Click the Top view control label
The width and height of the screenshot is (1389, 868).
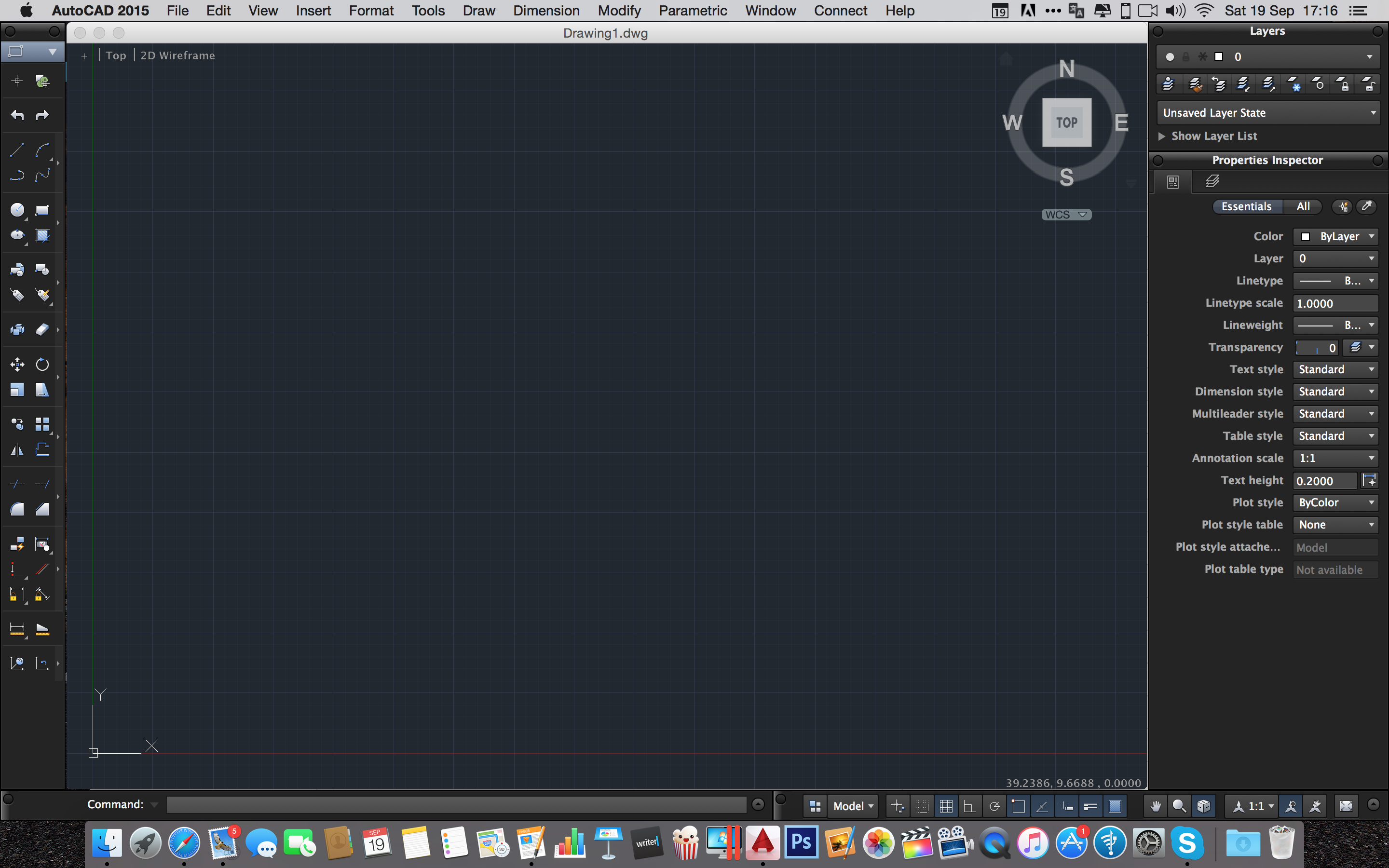tap(115, 55)
